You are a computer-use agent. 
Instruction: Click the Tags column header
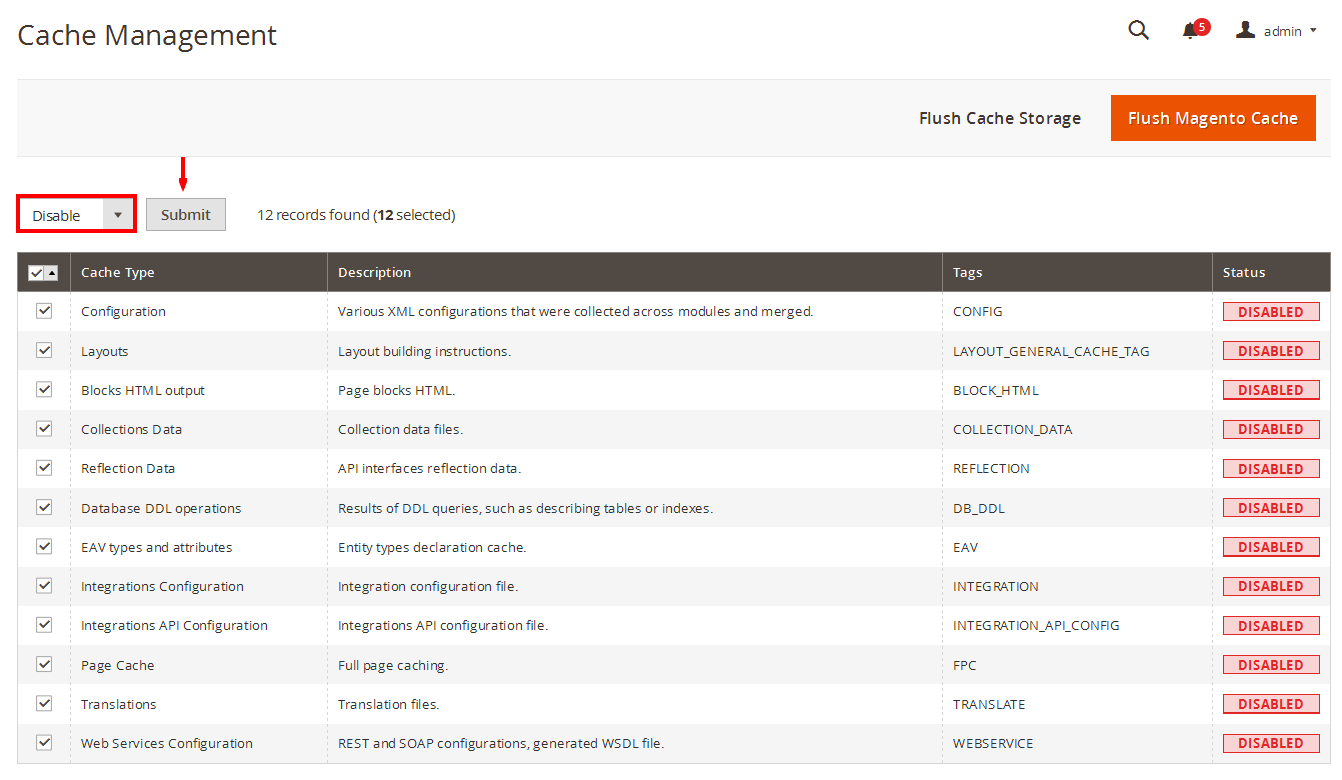click(x=1077, y=272)
